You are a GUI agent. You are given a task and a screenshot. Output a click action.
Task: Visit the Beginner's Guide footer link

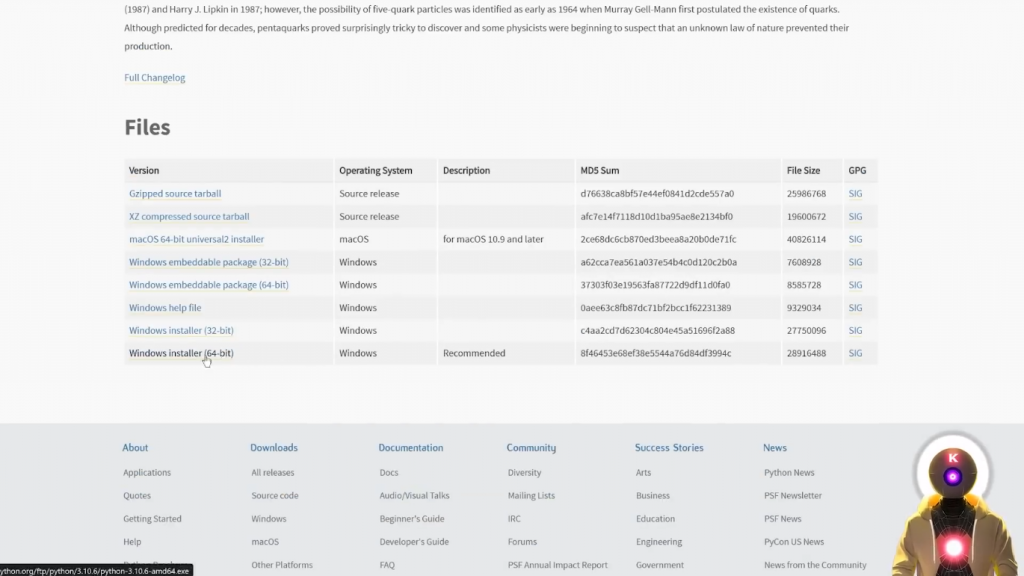click(x=412, y=519)
